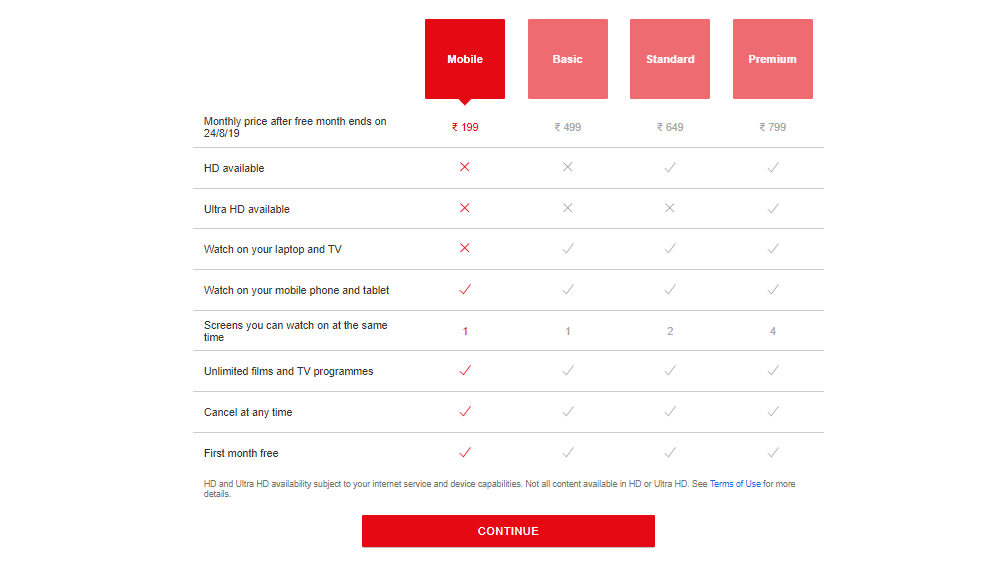Image resolution: width=981 pixels, height=569 pixels.
Task: Click checkmark for HD available under Standard
Action: pyautogui.click(x=670, y=167)
